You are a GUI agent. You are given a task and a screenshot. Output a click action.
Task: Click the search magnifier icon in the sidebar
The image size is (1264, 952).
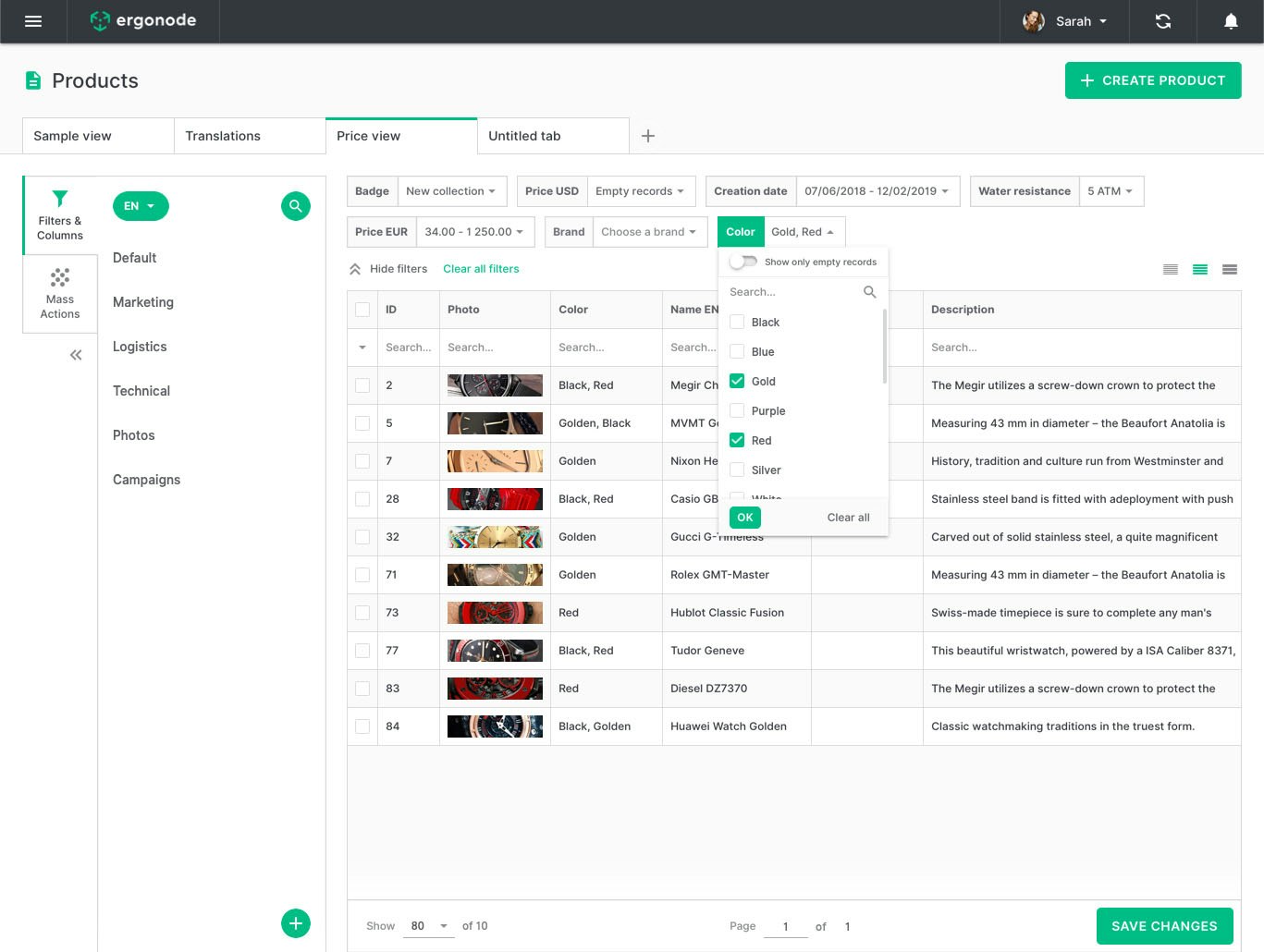tap(296, 205)
